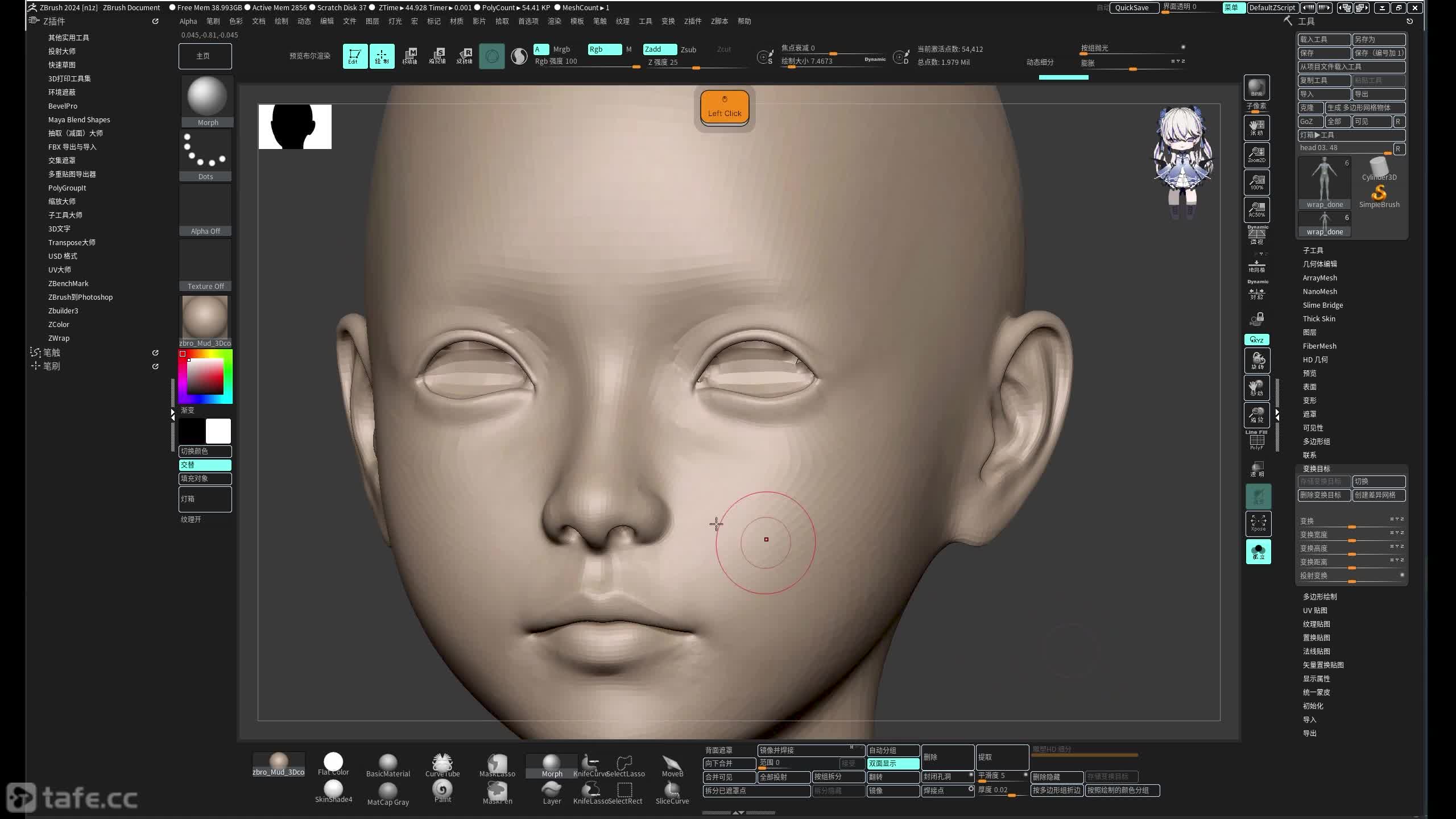Viewport: 1456px width, 819px height.
Task: Click the GoZ button
Action: pos(1310,122)
